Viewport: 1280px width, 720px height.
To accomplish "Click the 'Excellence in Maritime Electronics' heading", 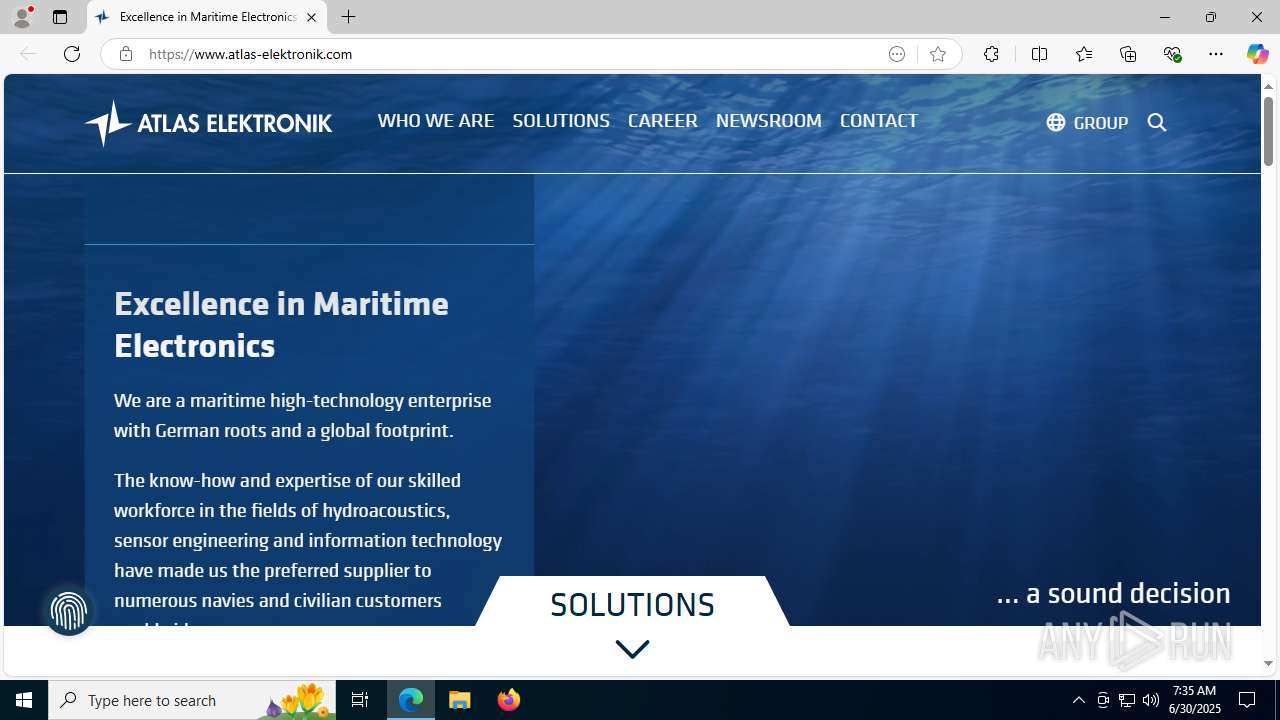I will coord(281,324).
